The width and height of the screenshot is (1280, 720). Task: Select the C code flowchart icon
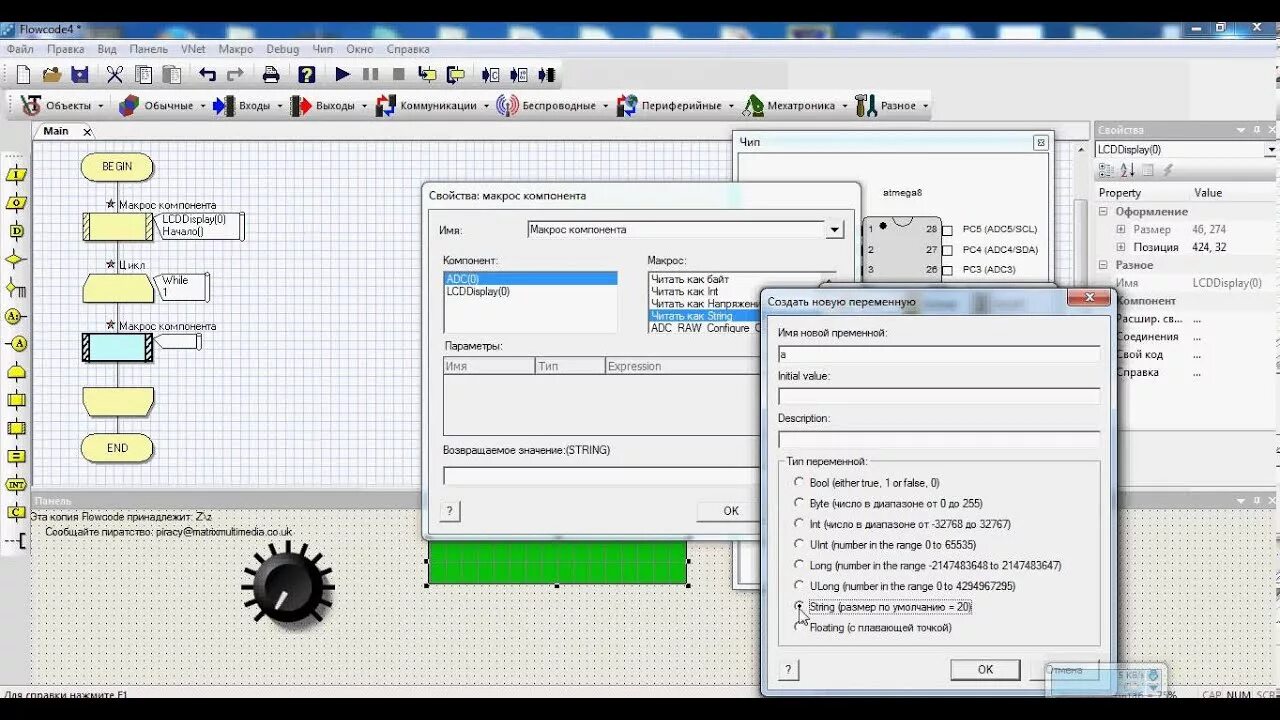pos(16,513)
